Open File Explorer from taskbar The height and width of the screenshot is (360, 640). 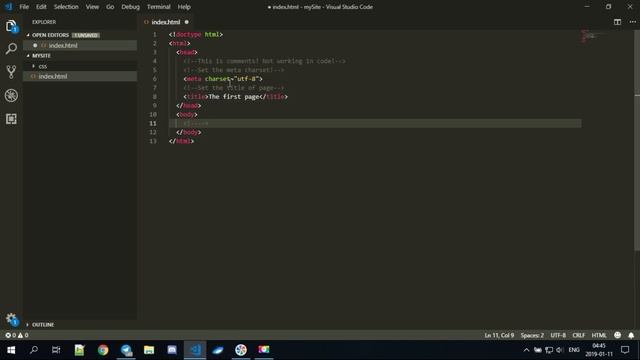(x=149, y=350)
